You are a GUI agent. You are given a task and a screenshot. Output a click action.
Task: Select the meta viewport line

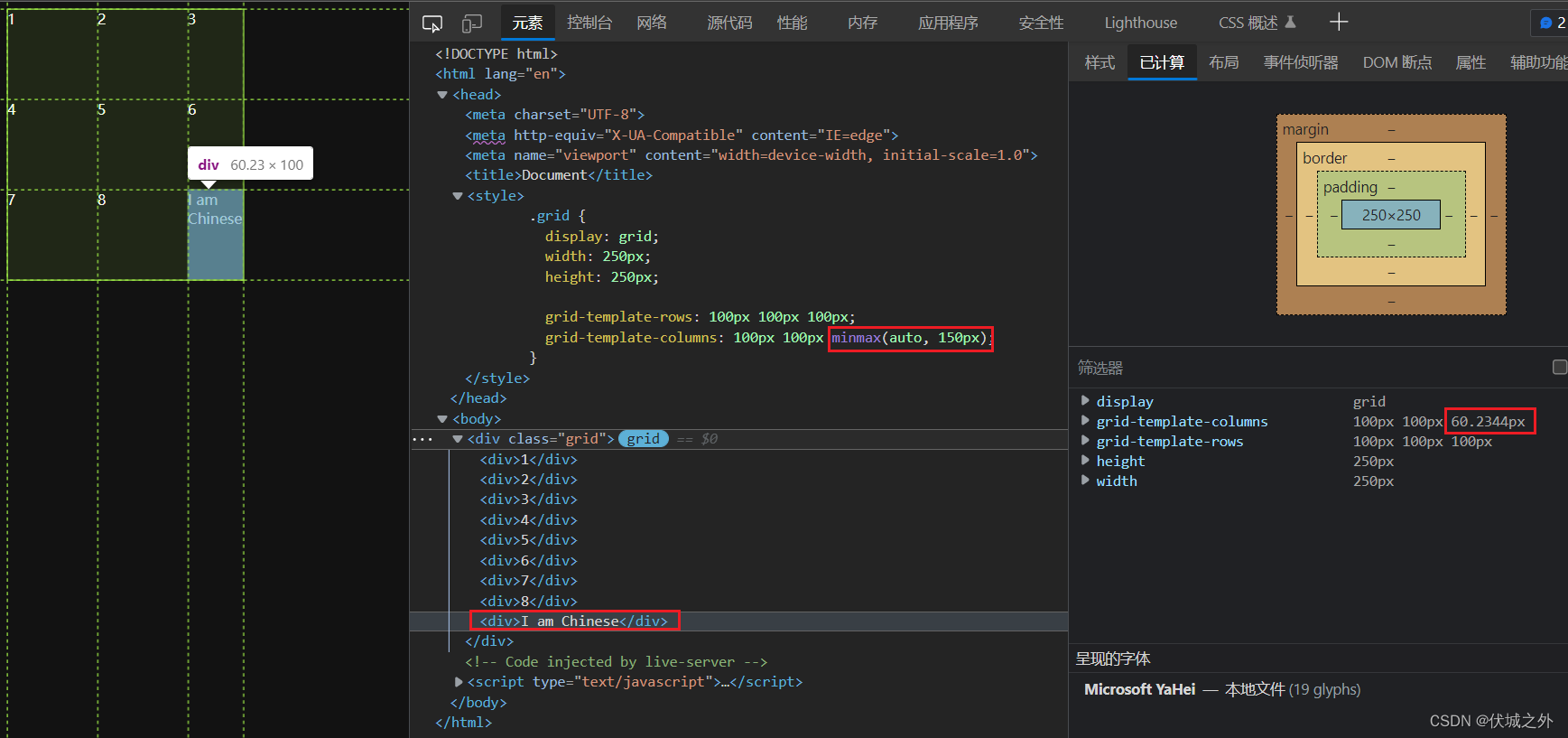[751, 155]
